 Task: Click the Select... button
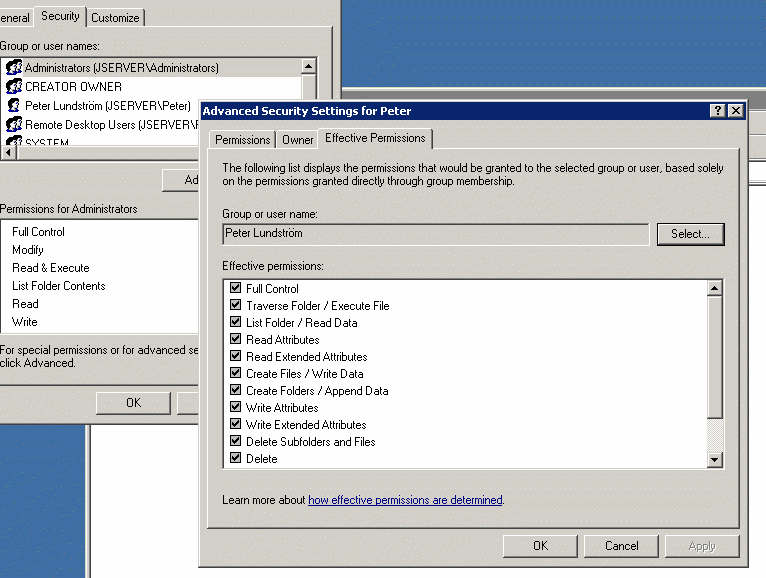click(x=690, y=234)
